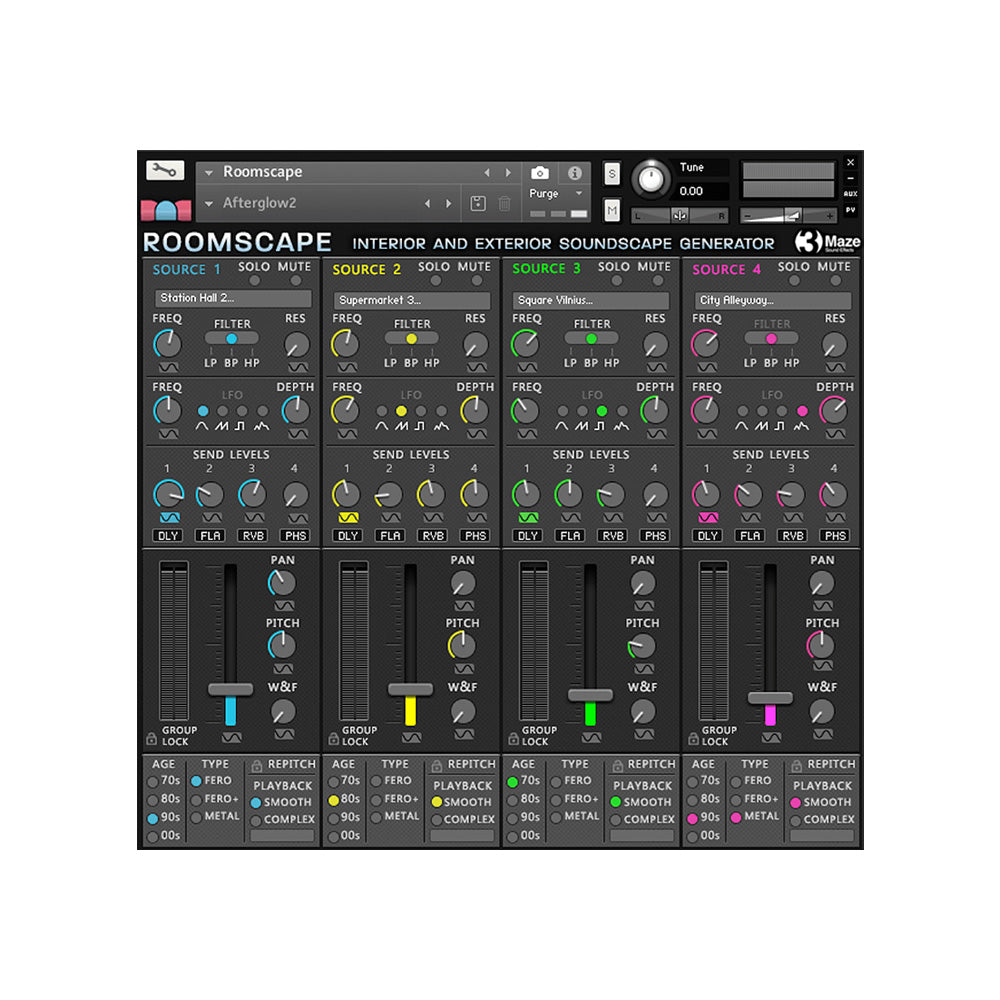Click the save preset floppy icon
Screen dimensions: 1000x1000
coord(478,204)
